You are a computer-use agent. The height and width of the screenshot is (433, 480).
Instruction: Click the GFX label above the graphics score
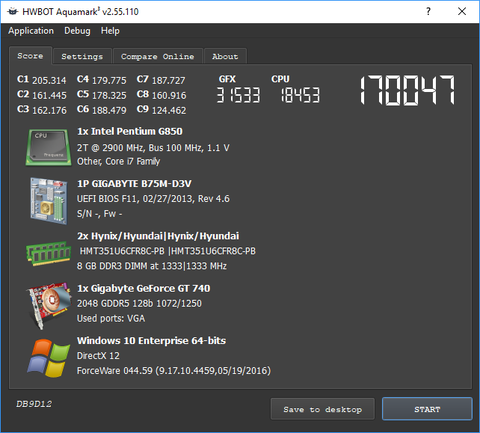[x=227, y=79]
